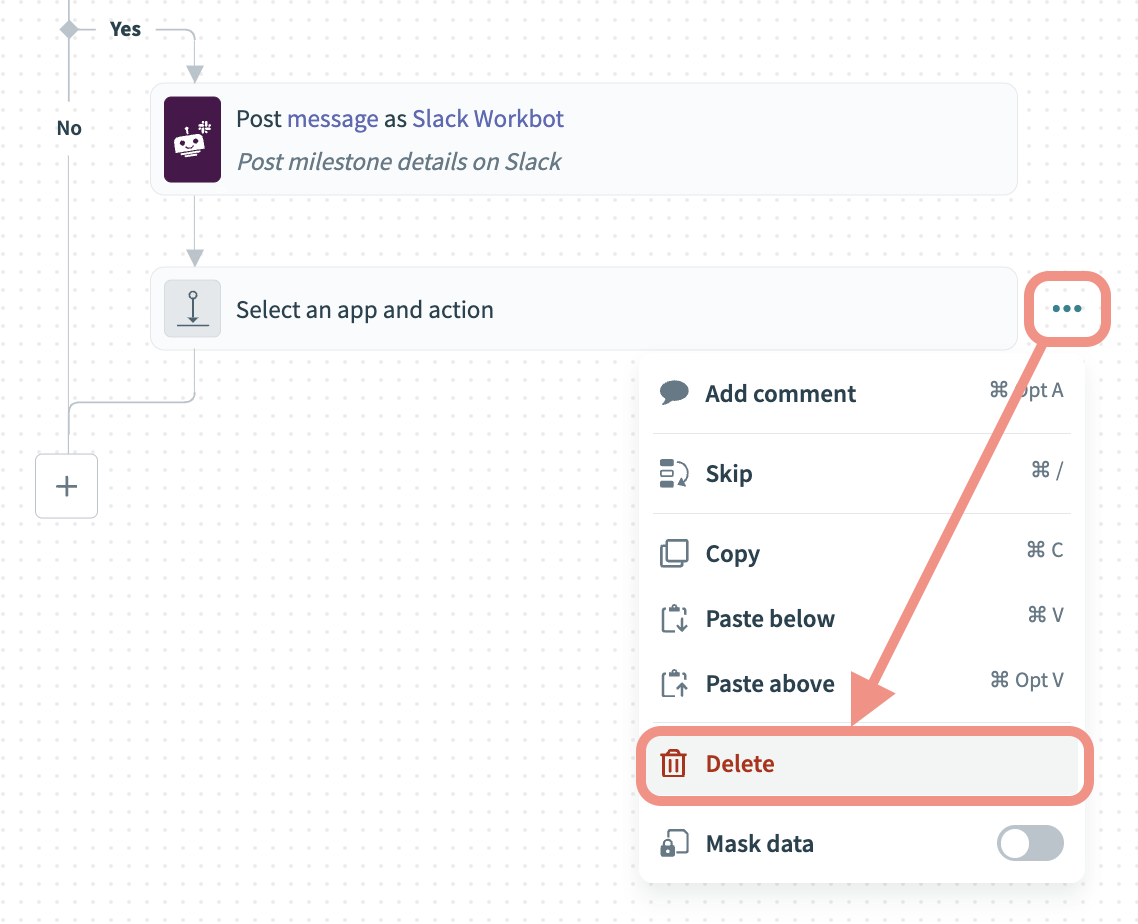Click the Paste above clipboard icon
Screen dimensions: 1138x924
coord(674,684)
